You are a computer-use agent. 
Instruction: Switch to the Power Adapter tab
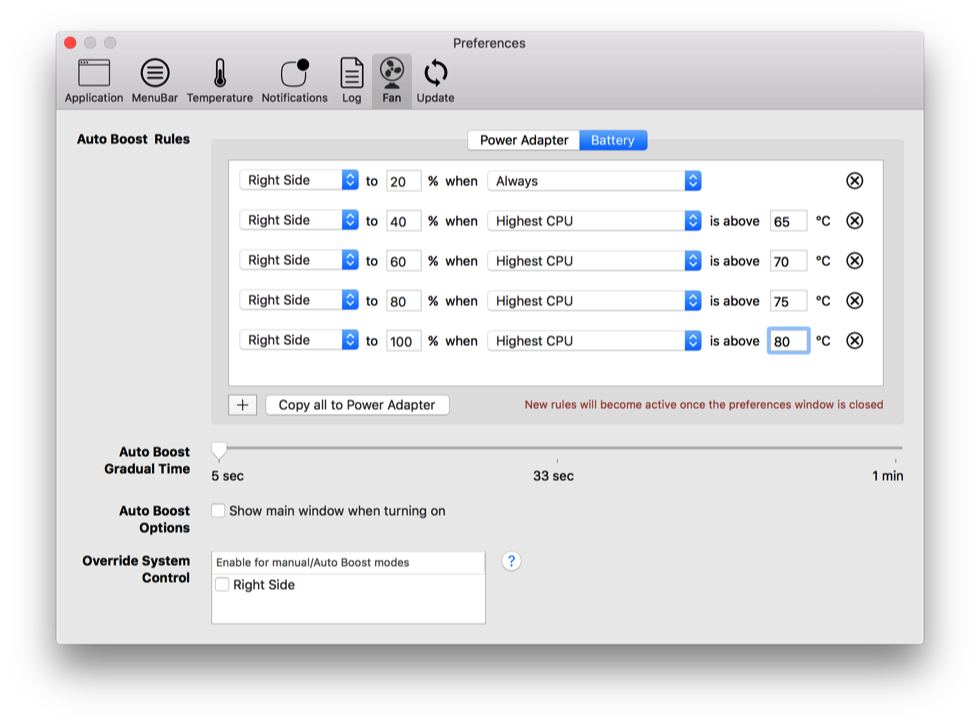(x=523, y=141)
